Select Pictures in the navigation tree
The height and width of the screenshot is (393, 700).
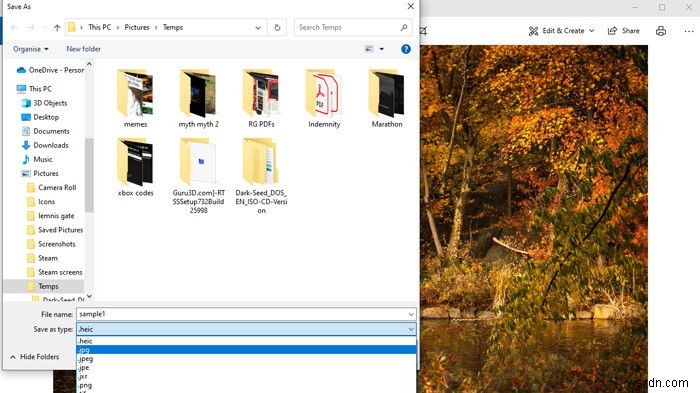click(x=40, y=173)
